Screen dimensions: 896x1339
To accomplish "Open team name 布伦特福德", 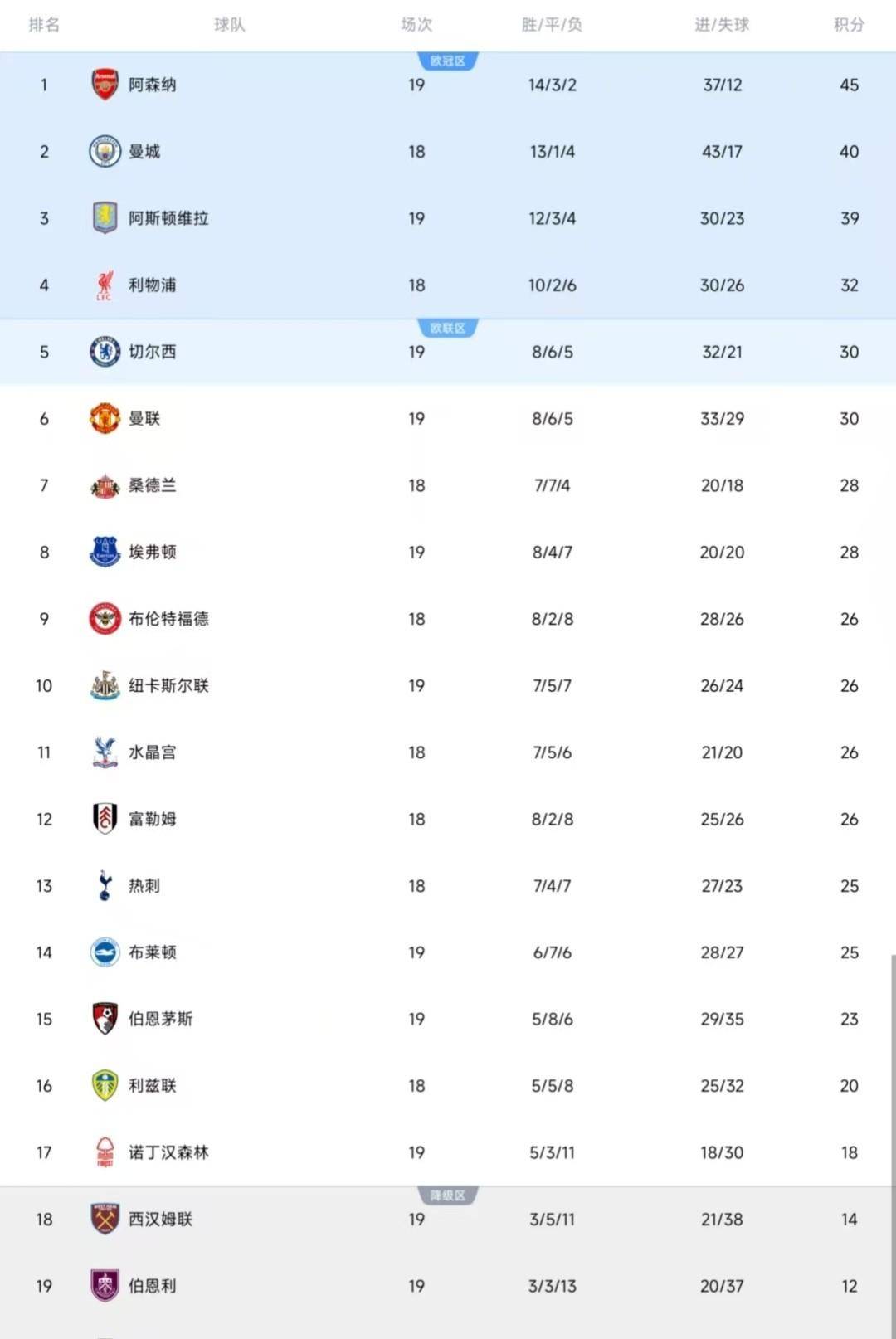I will (168, 619).
